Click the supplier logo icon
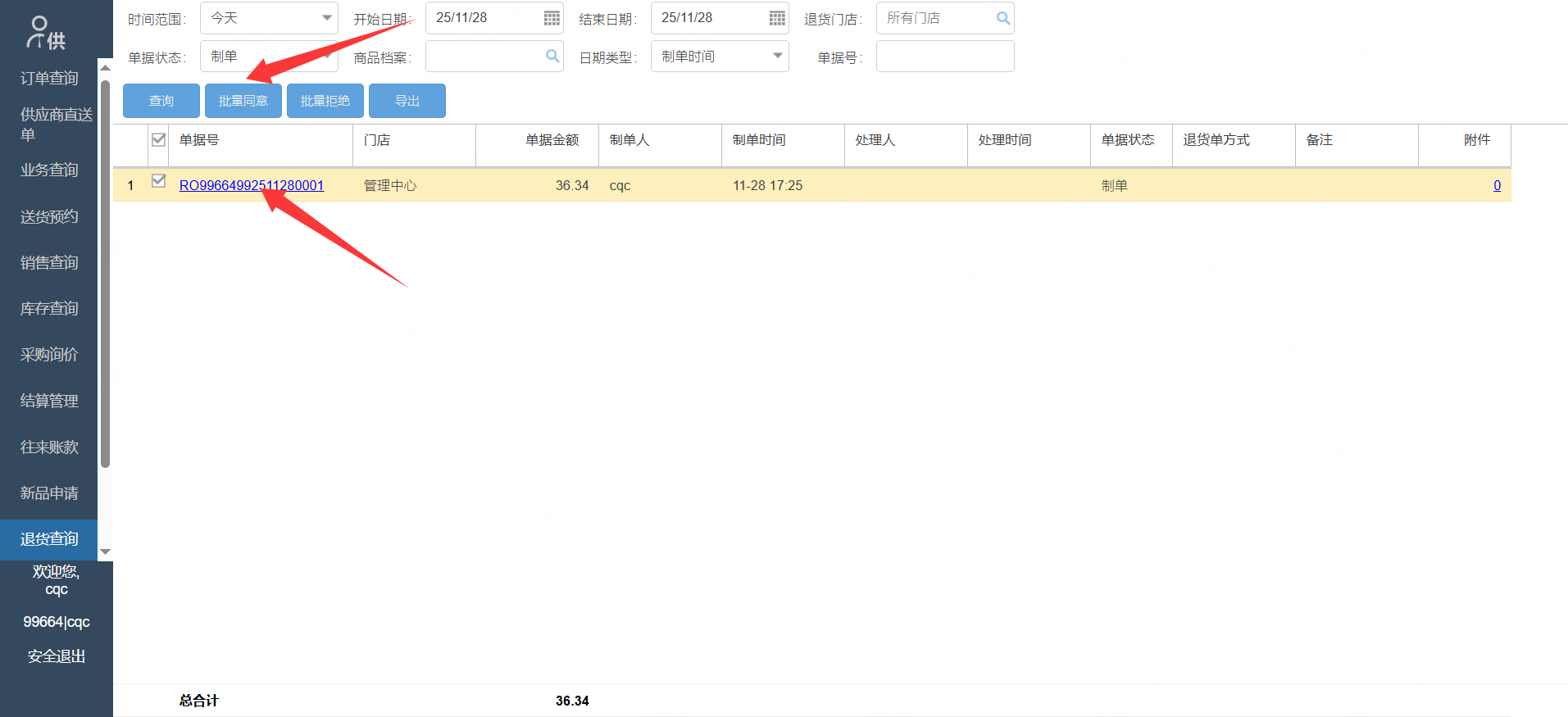Viewport: 1568px width, 717px height. coord(46,33)
